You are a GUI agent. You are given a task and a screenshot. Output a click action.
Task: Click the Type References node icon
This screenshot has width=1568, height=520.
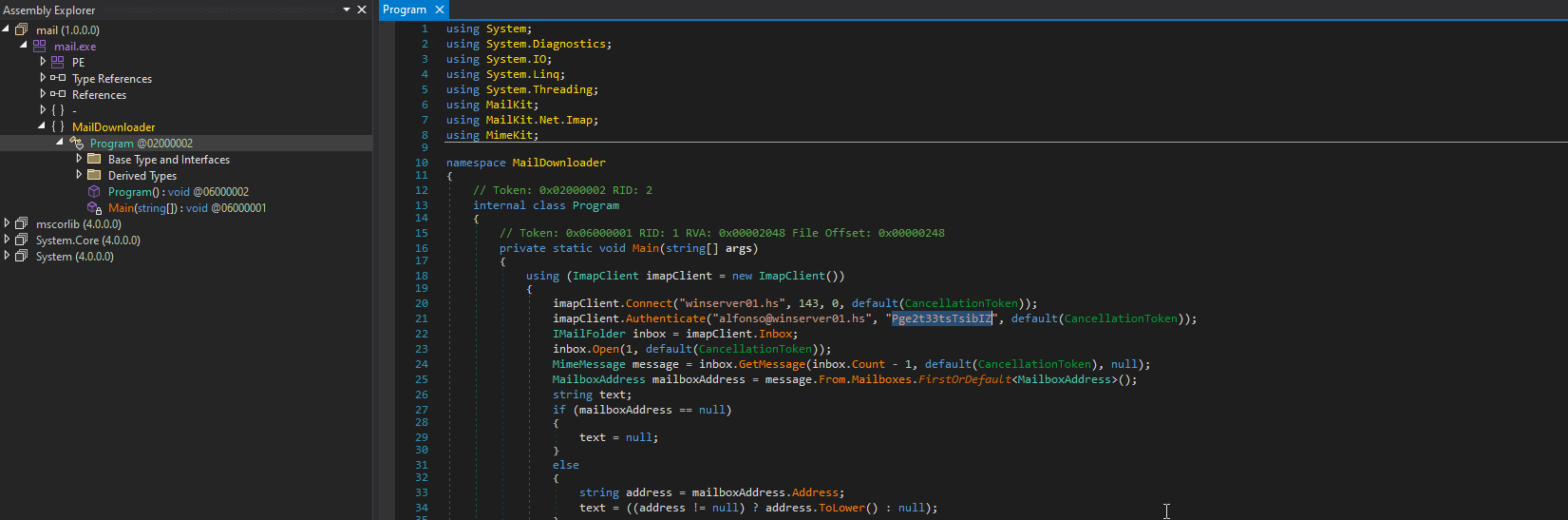point(58,78)
